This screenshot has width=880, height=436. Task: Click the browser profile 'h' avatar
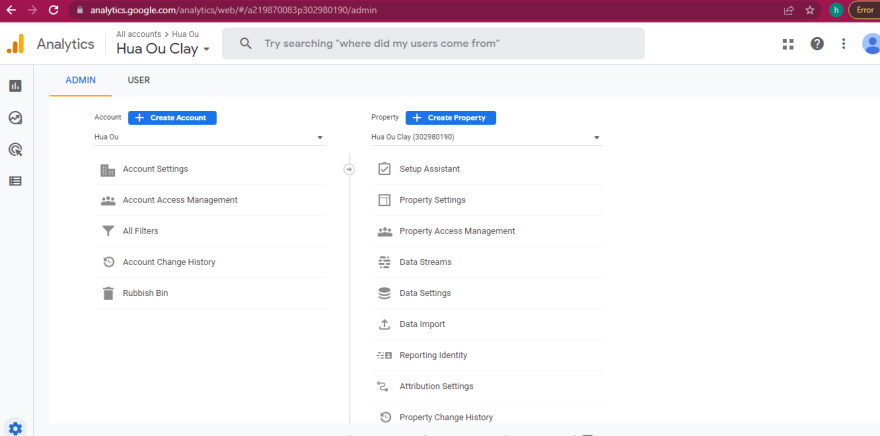pos(836,10)
